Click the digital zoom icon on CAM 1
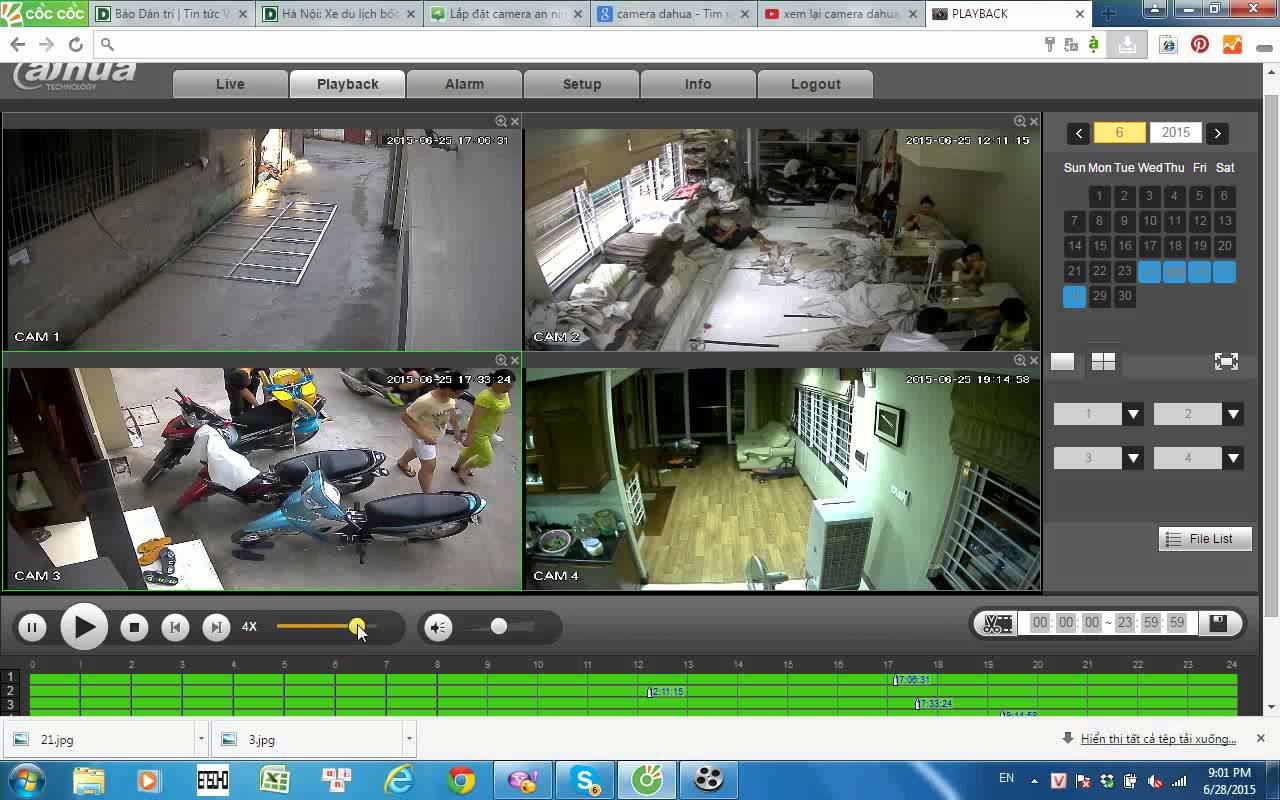 pos(499,120)
